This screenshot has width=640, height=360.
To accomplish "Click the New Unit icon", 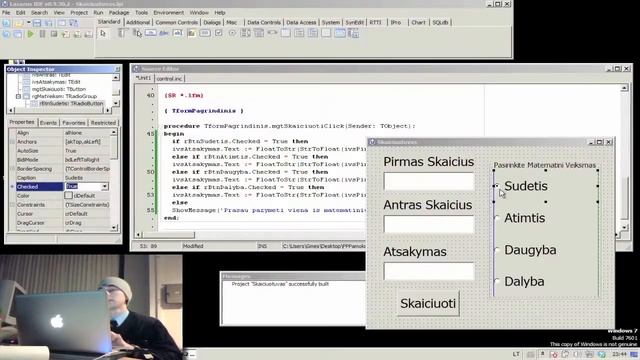I will (x=6, y=23).
